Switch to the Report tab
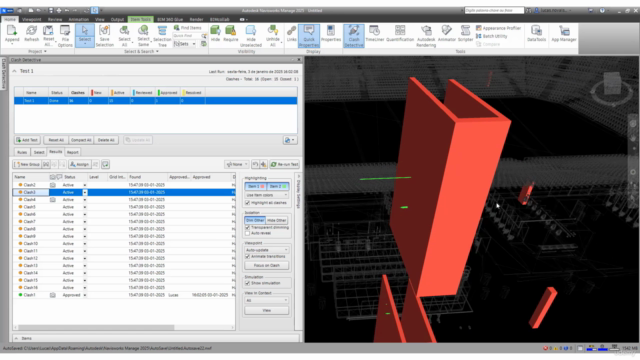The height and width of the screenshot is (360, 640). [x=73, y=152]
